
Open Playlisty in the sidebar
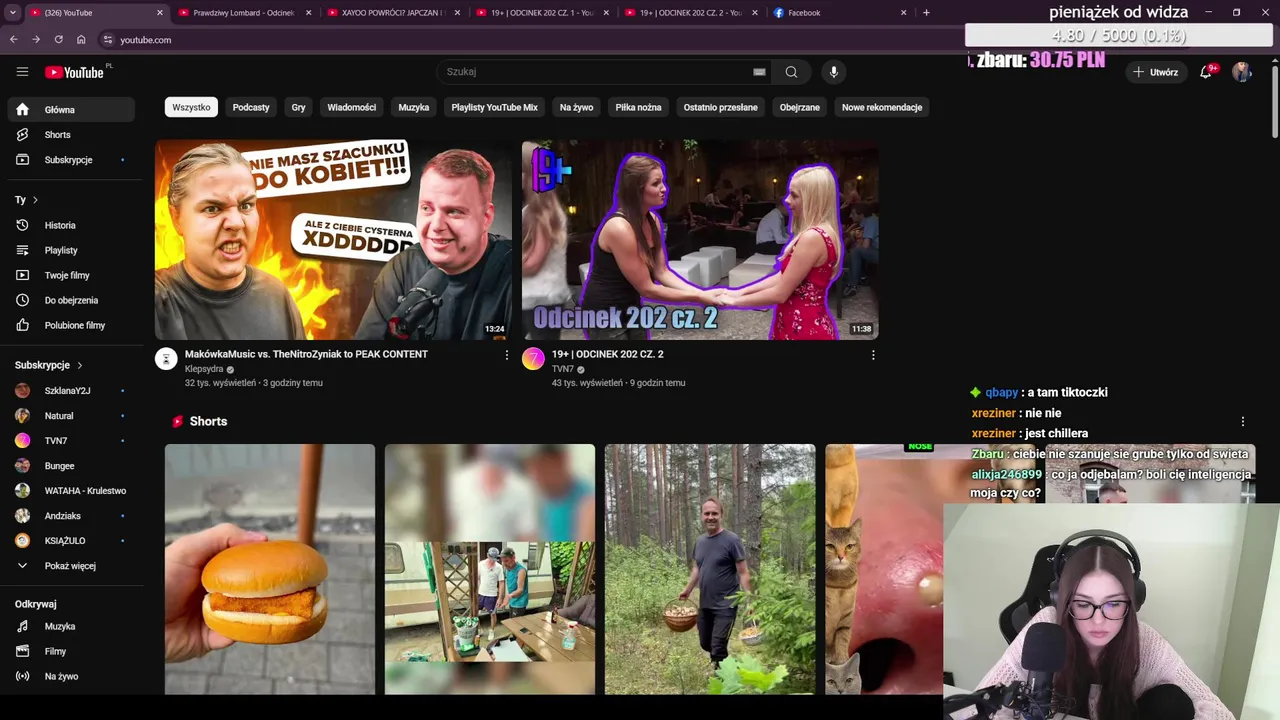pos(71,250)
